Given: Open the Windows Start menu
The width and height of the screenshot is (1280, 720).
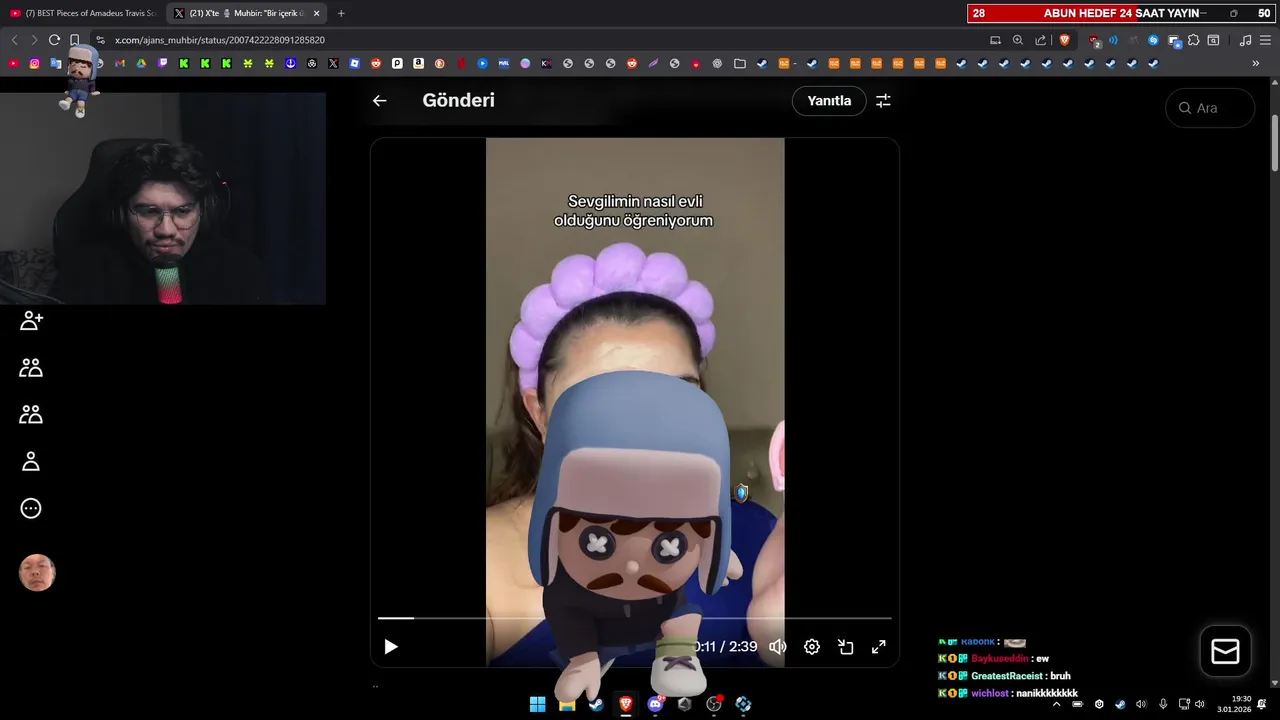Looking at the screenshot, I should point(537,704).
